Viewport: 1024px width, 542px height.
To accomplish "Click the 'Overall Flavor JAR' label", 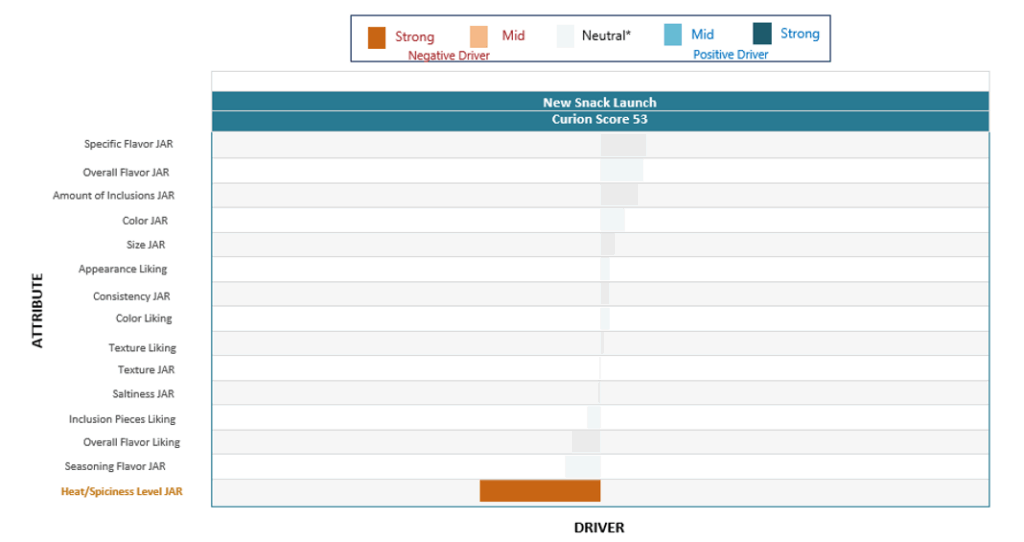I will [126, 172].
